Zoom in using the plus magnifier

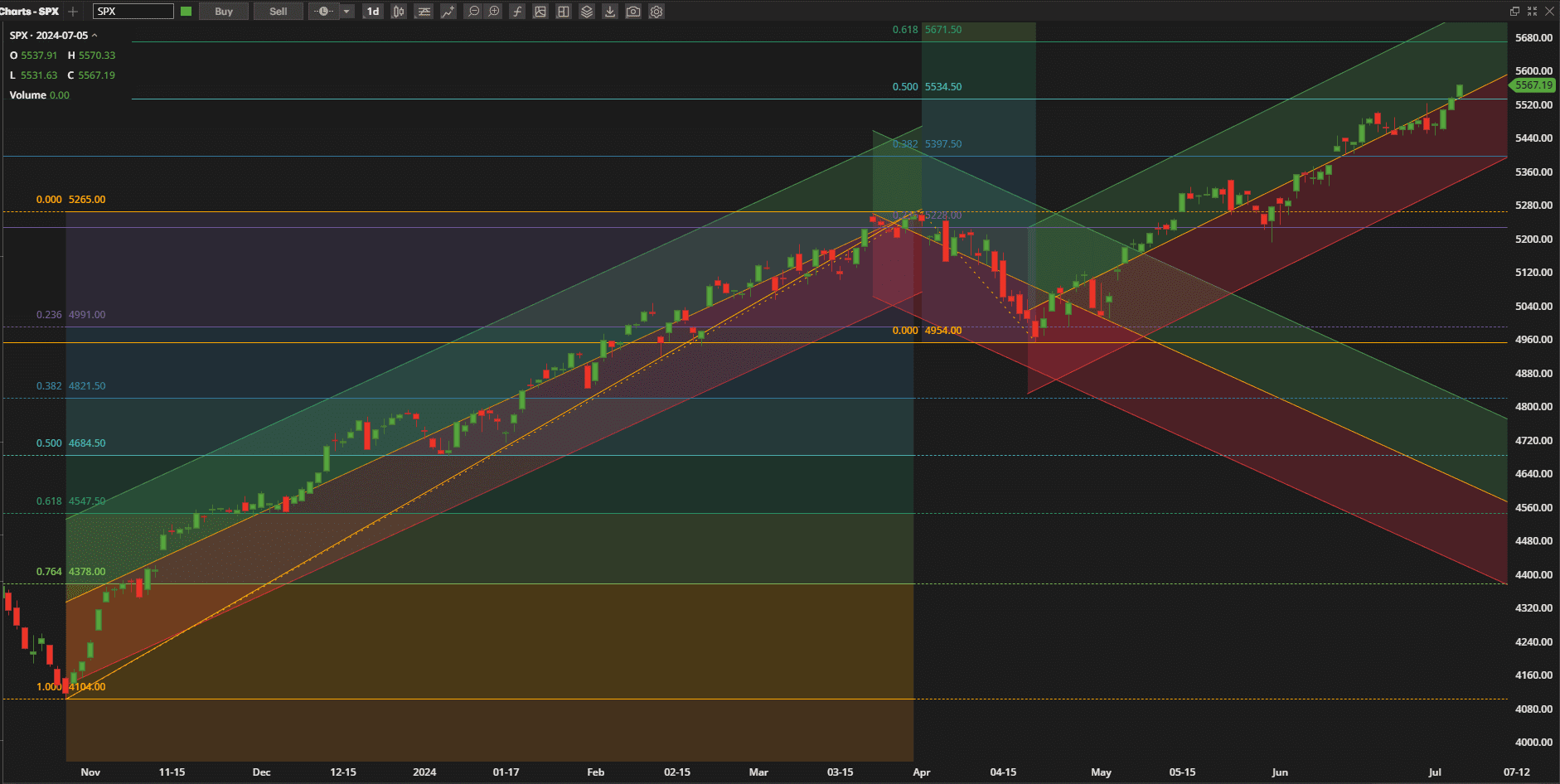[x=494, y=12]
